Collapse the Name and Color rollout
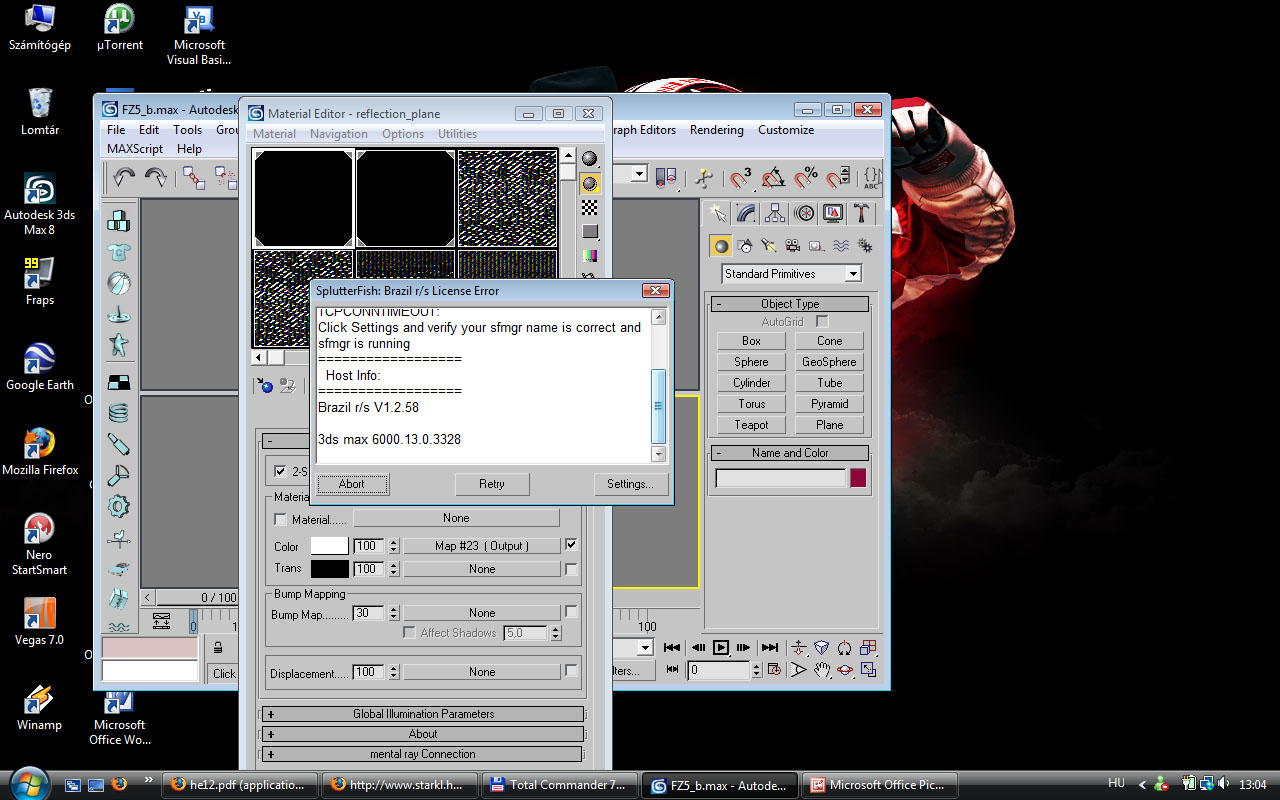 click(x=790, y=453)
